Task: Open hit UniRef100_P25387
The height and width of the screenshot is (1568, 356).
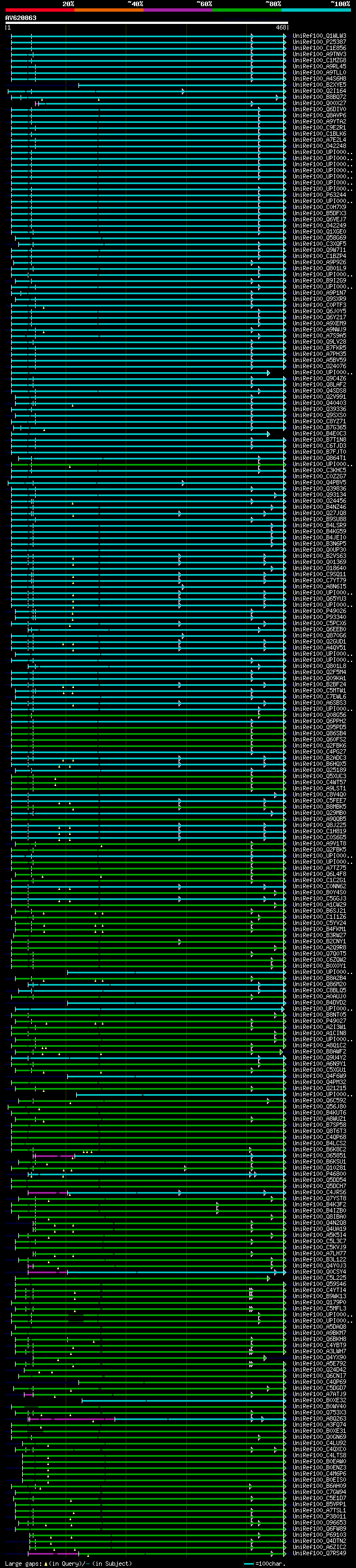Action: [x=319, y=42]
